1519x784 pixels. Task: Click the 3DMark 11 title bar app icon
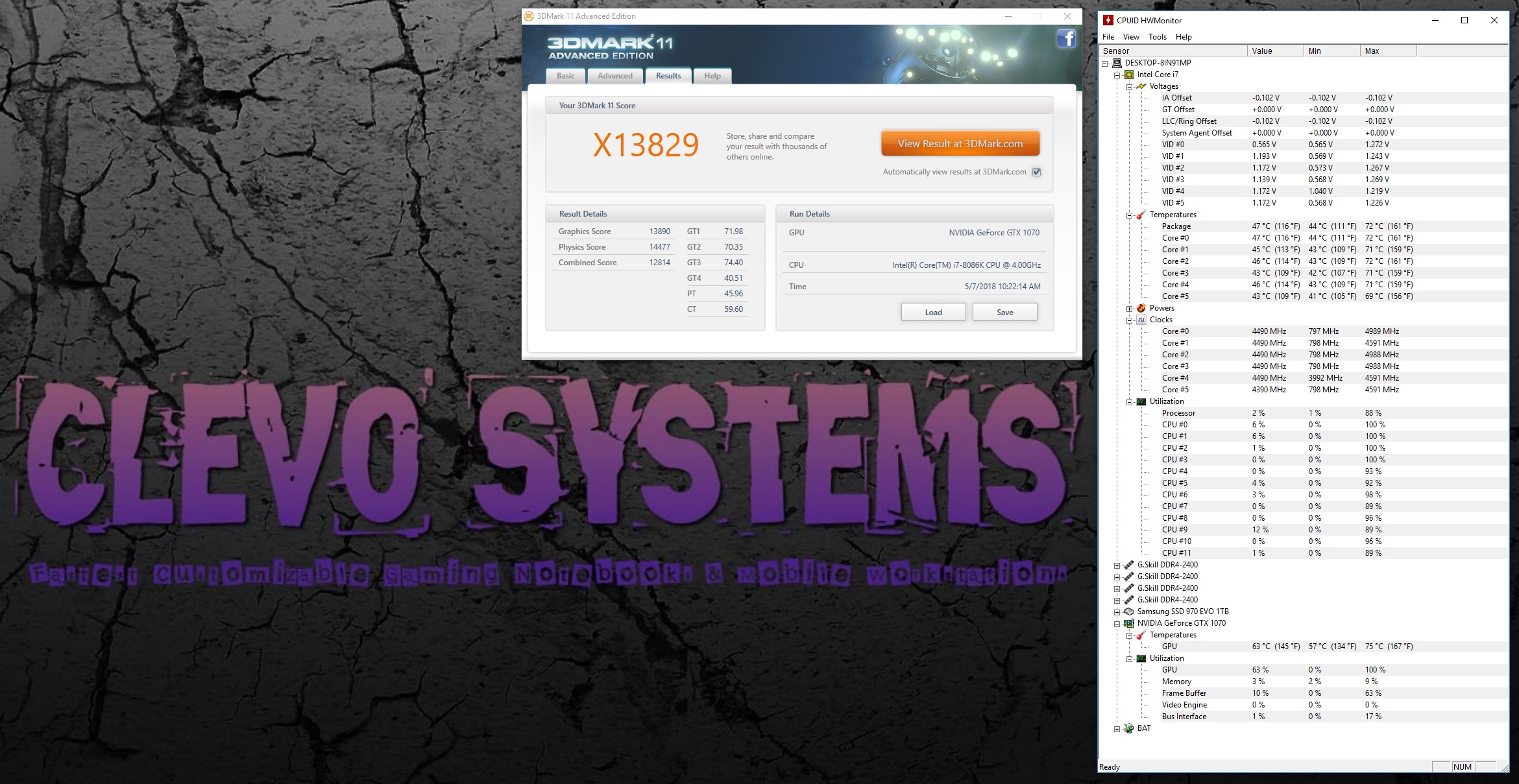click(529, 16)
